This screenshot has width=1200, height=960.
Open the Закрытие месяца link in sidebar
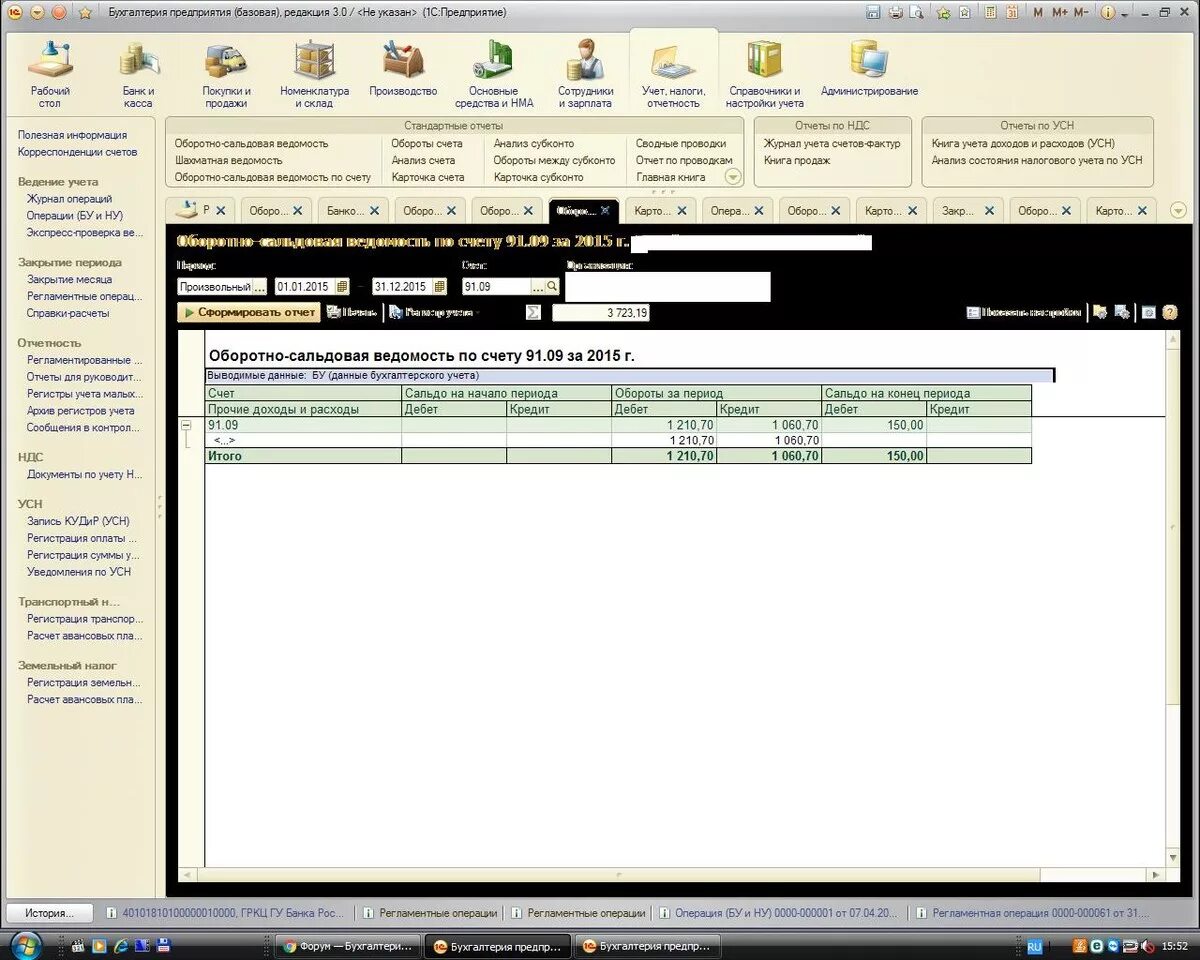pos(70,279)
